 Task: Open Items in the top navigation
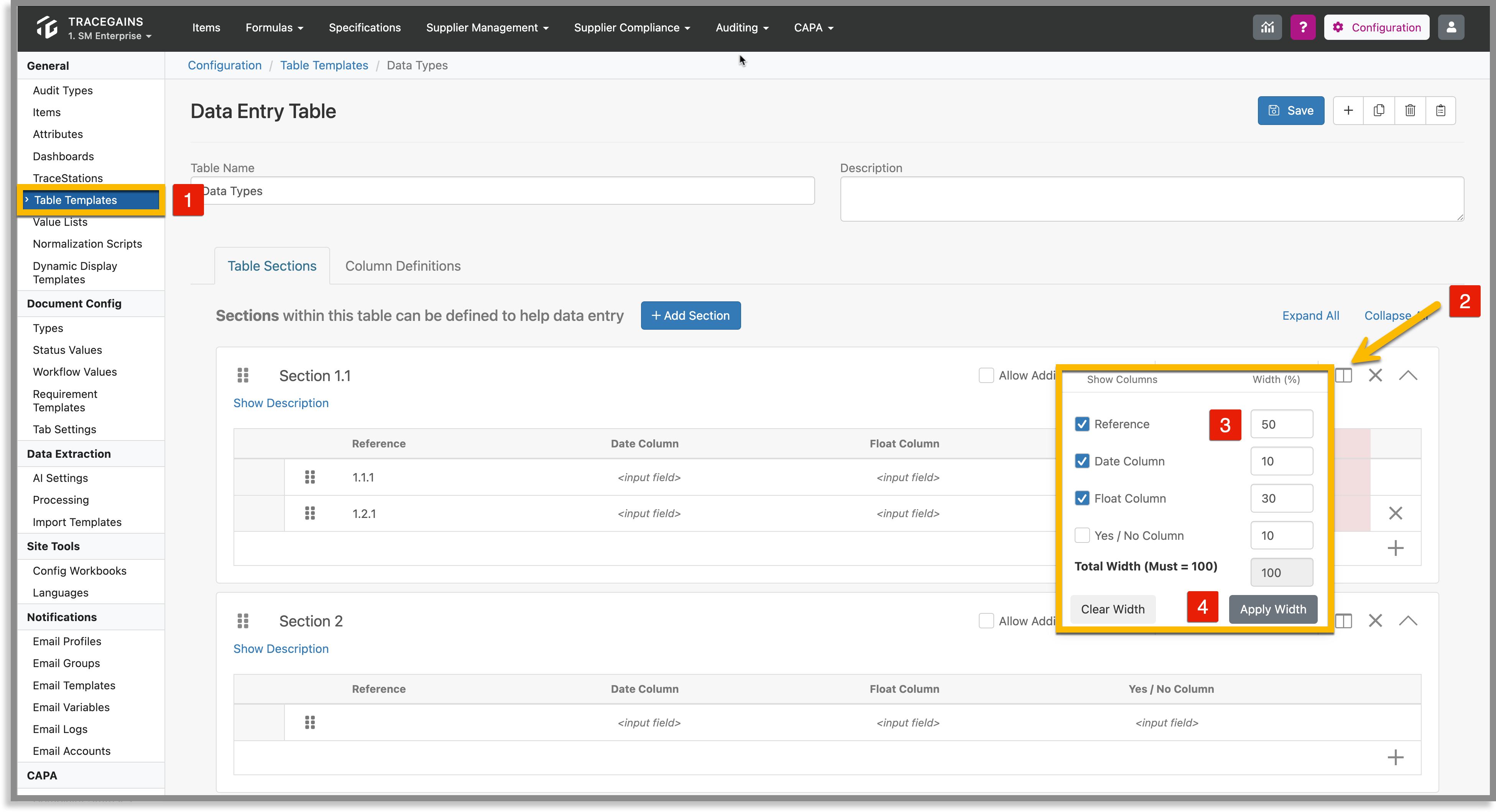click(x=206, y=27)
